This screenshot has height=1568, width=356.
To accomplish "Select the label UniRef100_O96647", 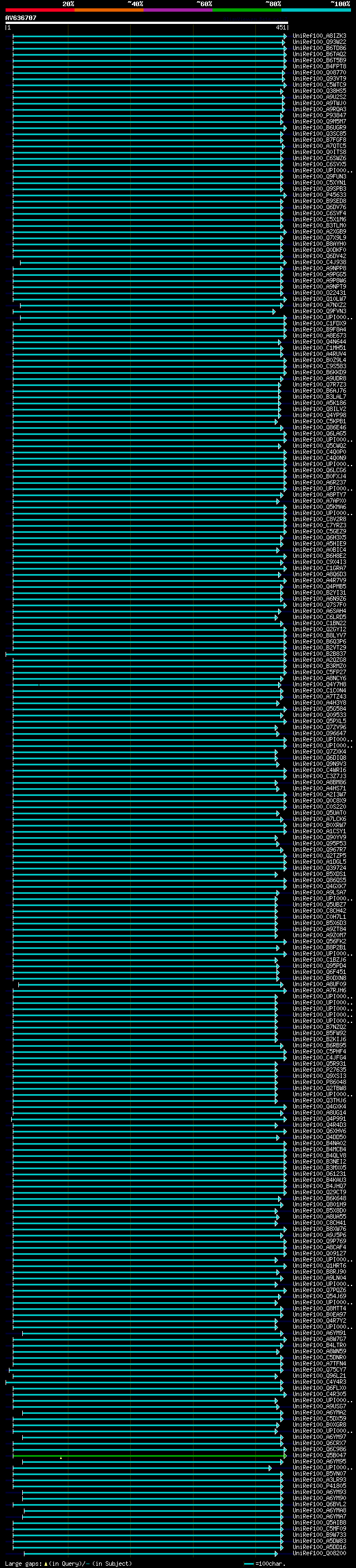I will click(x=319, y=734).
